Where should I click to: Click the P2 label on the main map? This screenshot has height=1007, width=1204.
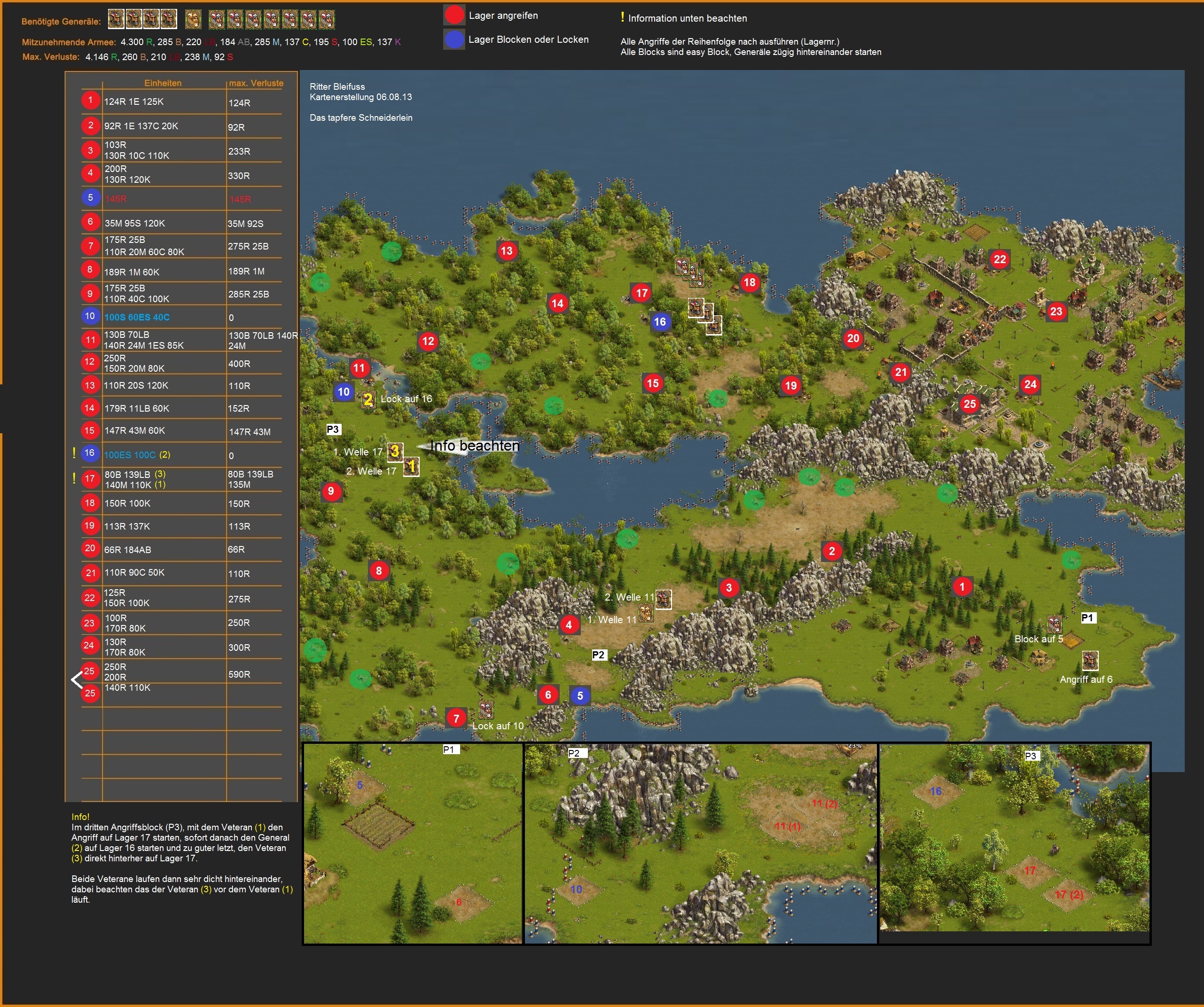599,655
